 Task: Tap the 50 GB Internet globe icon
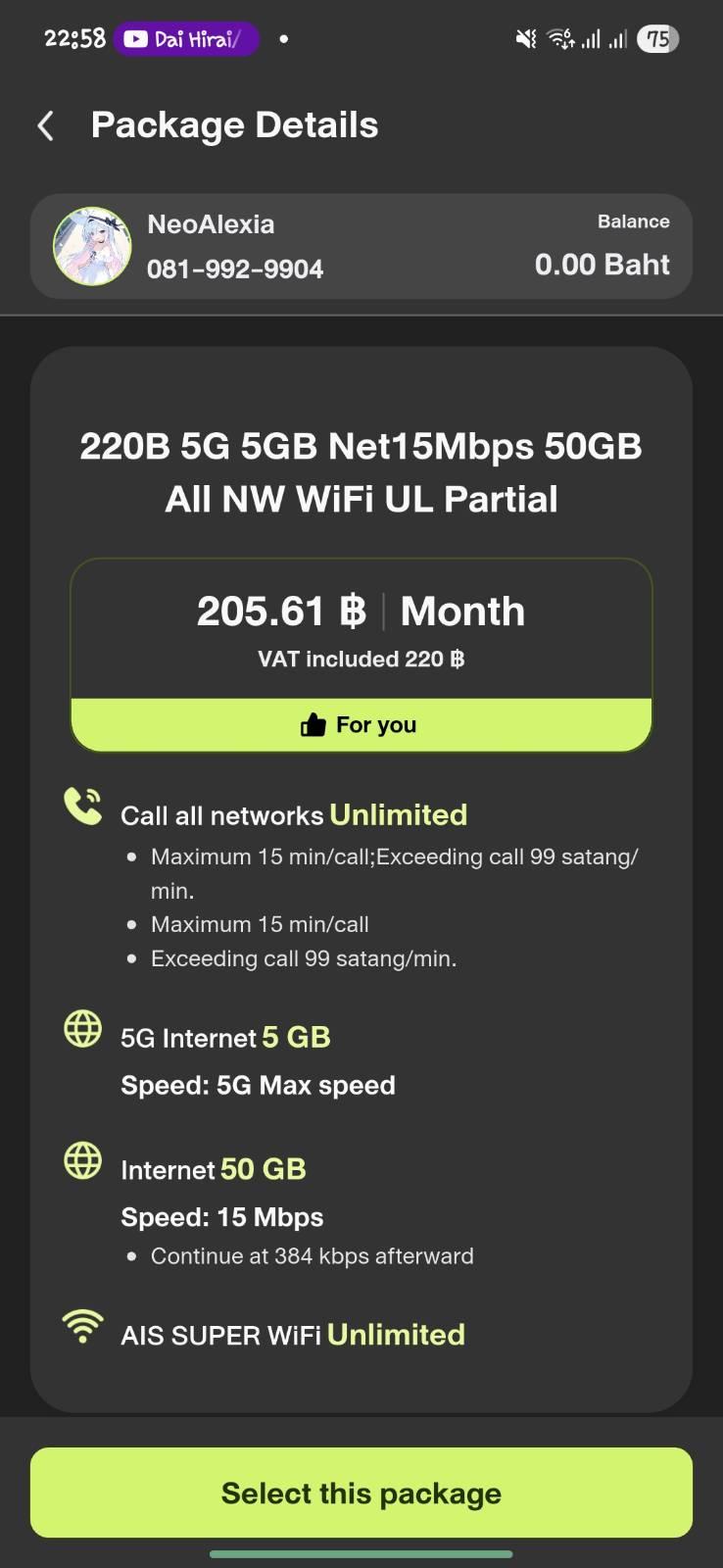(x=82, y=1160)
